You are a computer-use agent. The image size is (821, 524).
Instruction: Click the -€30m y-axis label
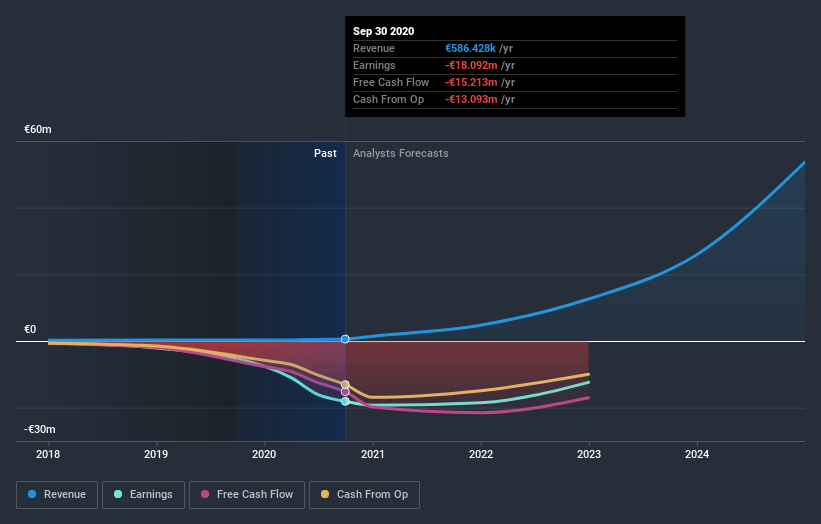(39, 429)
